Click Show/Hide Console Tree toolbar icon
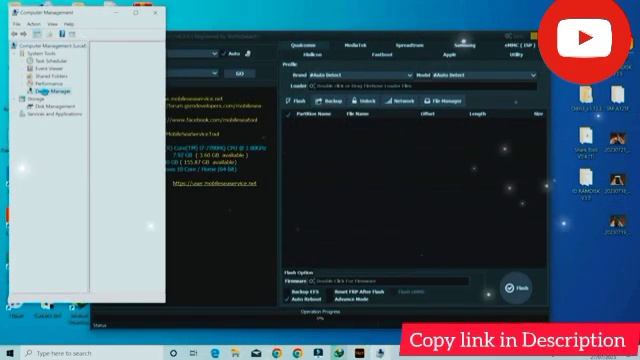This screenshot has width=640, height=360. (x=37, y=34)
